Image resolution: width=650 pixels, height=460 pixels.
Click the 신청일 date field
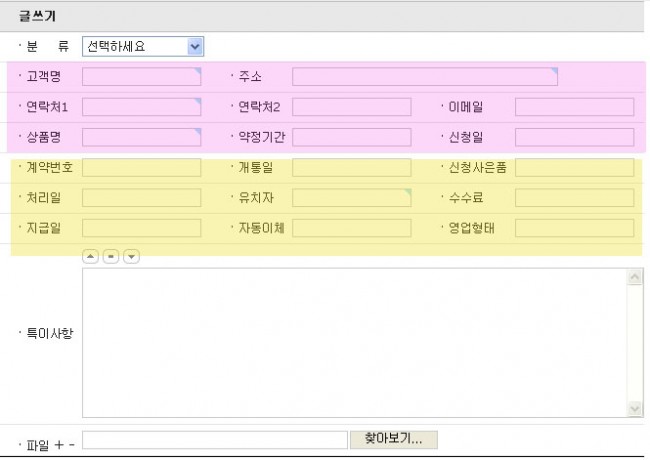click(x=574, y=137)
